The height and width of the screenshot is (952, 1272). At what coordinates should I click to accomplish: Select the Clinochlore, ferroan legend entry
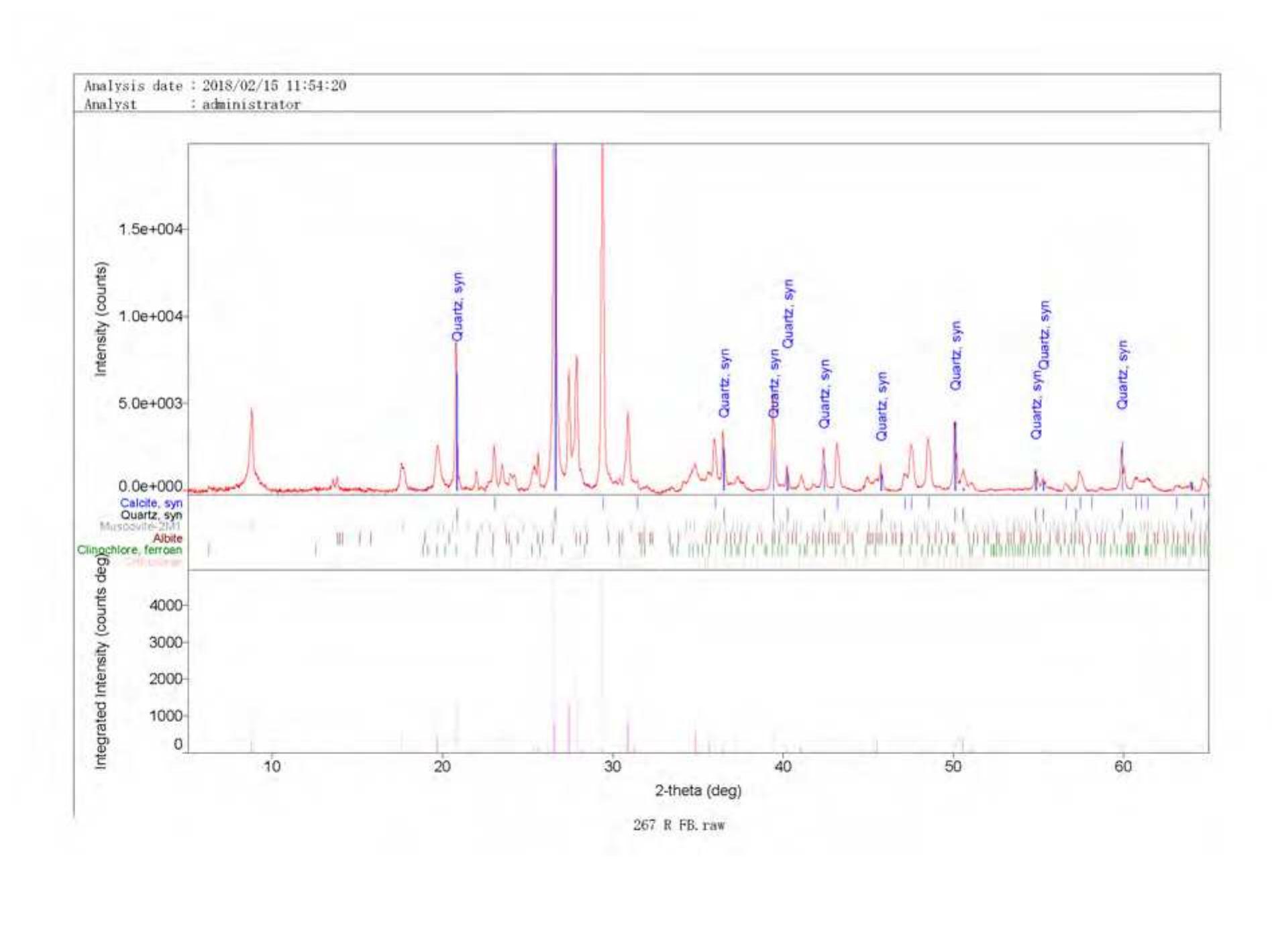pos(129,549)
